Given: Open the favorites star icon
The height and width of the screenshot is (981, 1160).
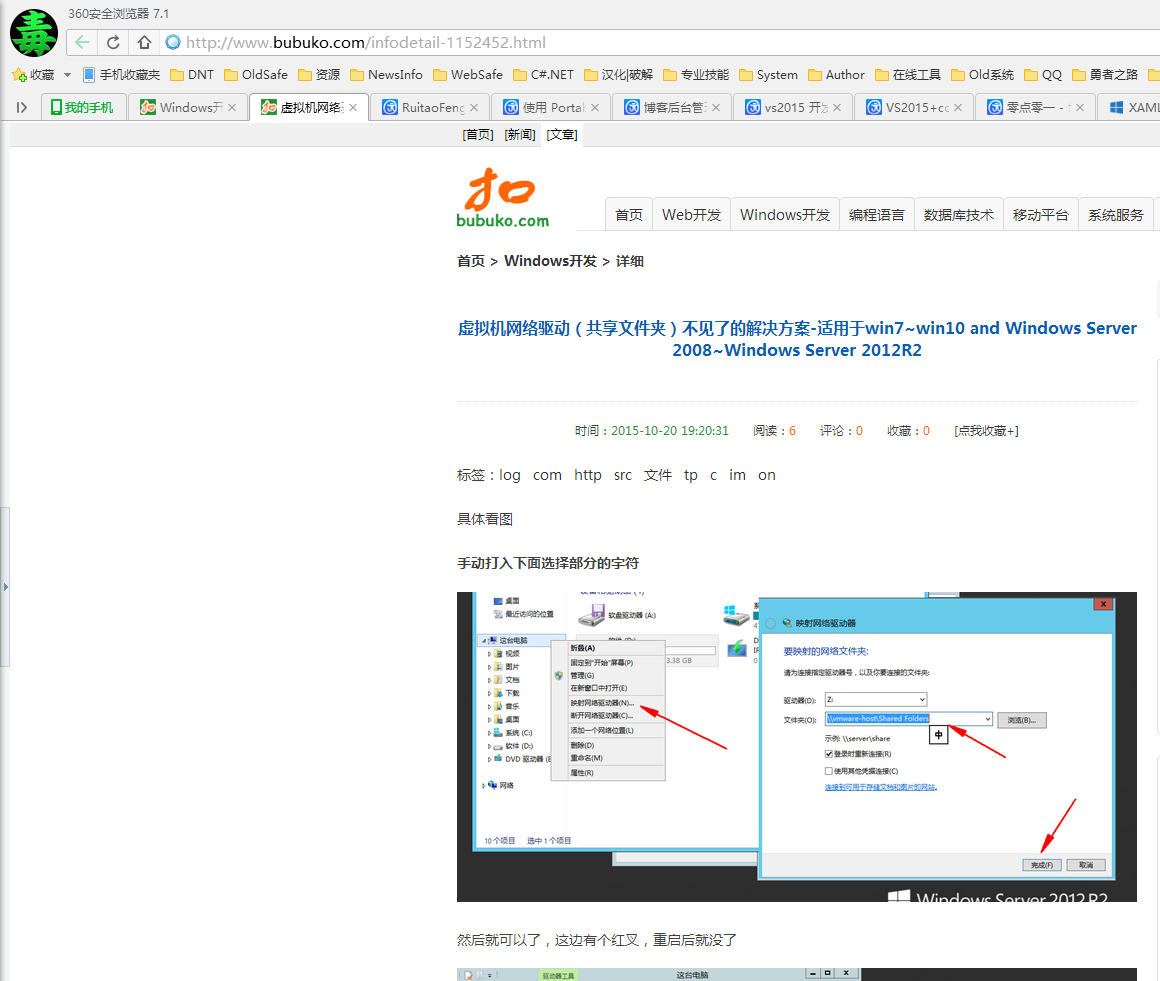Looking at the screenshot, I should (19, 75).
